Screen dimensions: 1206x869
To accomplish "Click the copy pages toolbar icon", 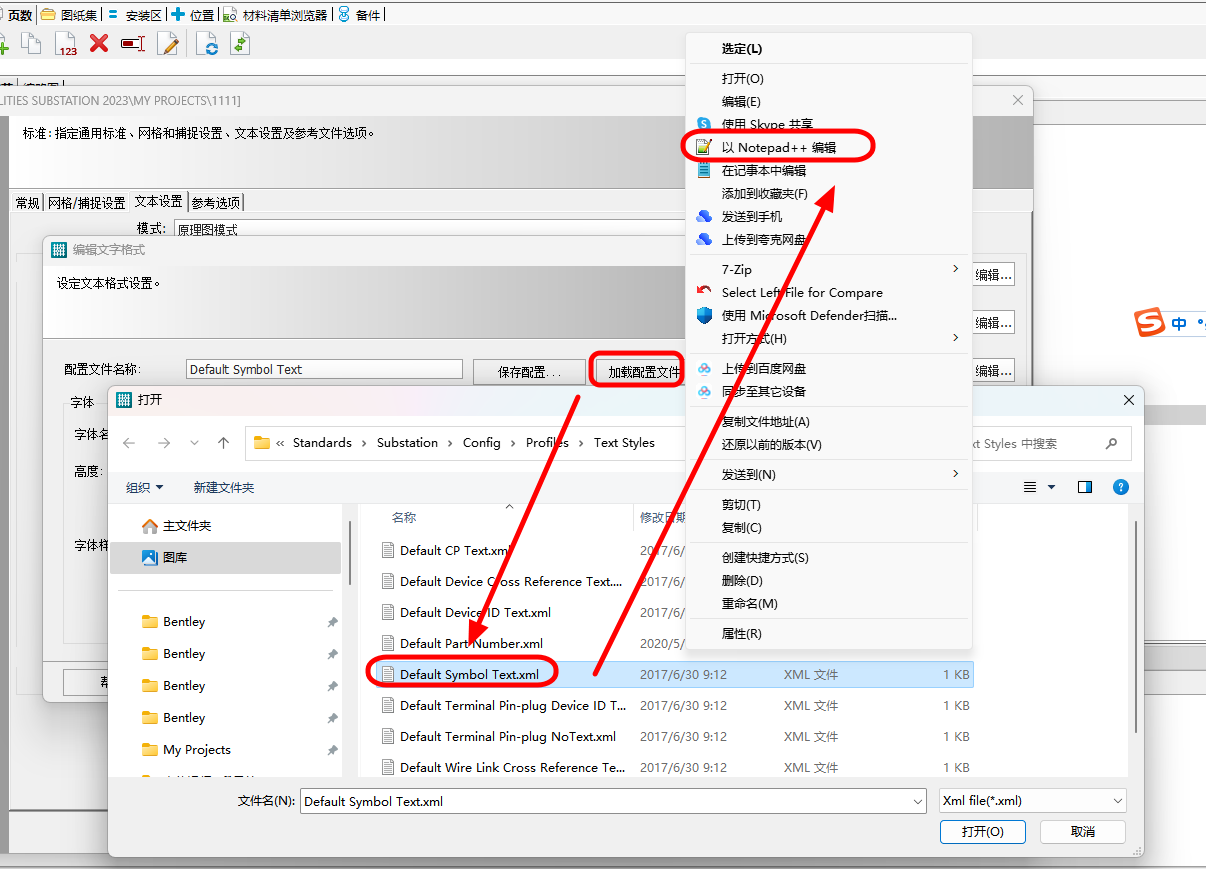I will coord(32,43).
